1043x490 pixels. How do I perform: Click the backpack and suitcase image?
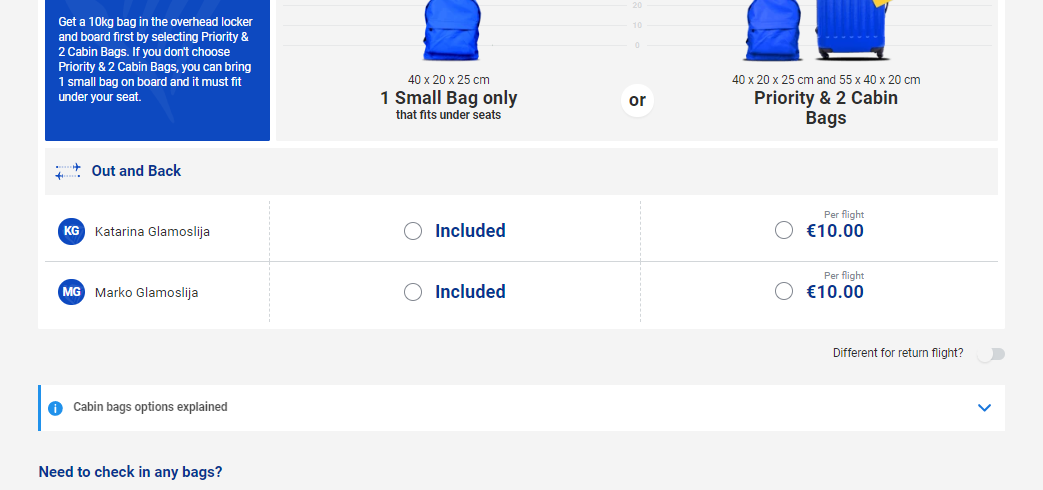pos(817,30)
